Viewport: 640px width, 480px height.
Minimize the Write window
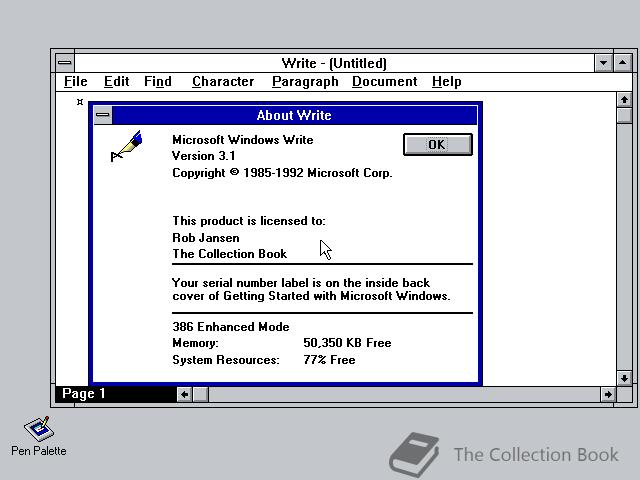pos(603,63)
